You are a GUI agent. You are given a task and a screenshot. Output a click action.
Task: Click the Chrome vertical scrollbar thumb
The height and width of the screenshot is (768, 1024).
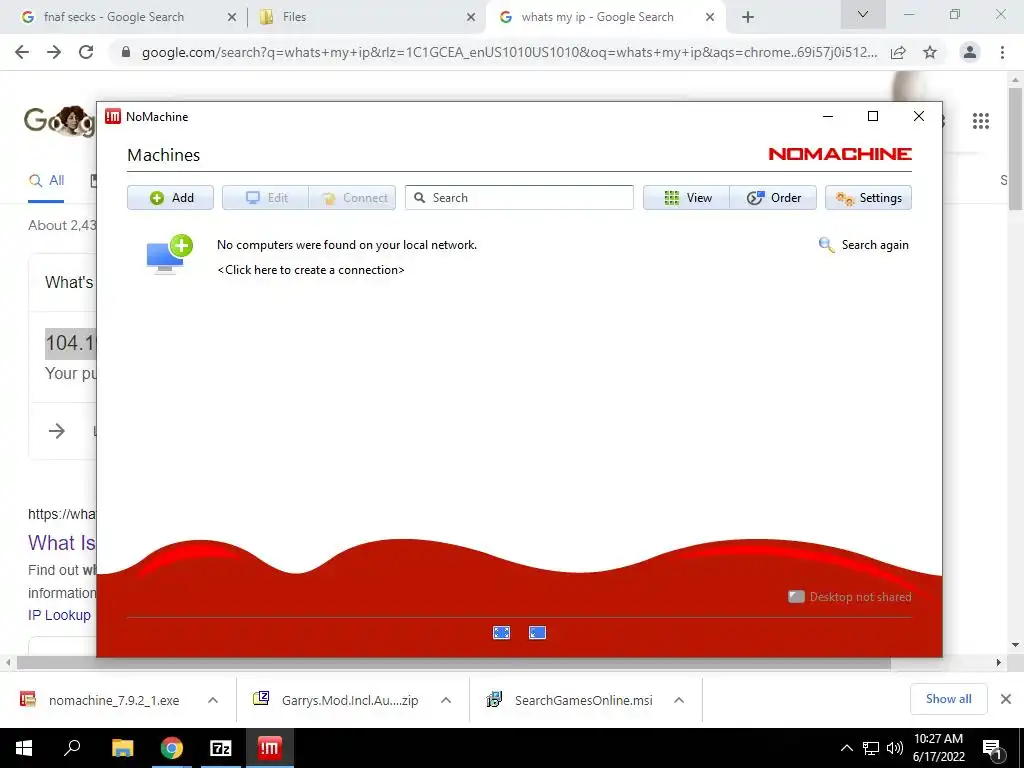1016,148
